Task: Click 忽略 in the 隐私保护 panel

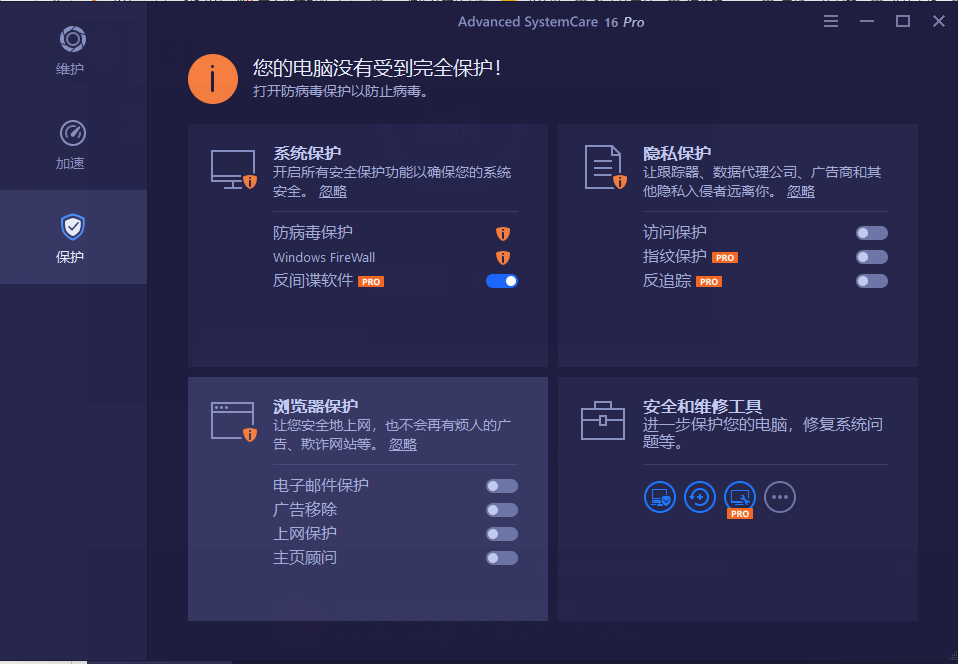Action: (x=800, y=190)
